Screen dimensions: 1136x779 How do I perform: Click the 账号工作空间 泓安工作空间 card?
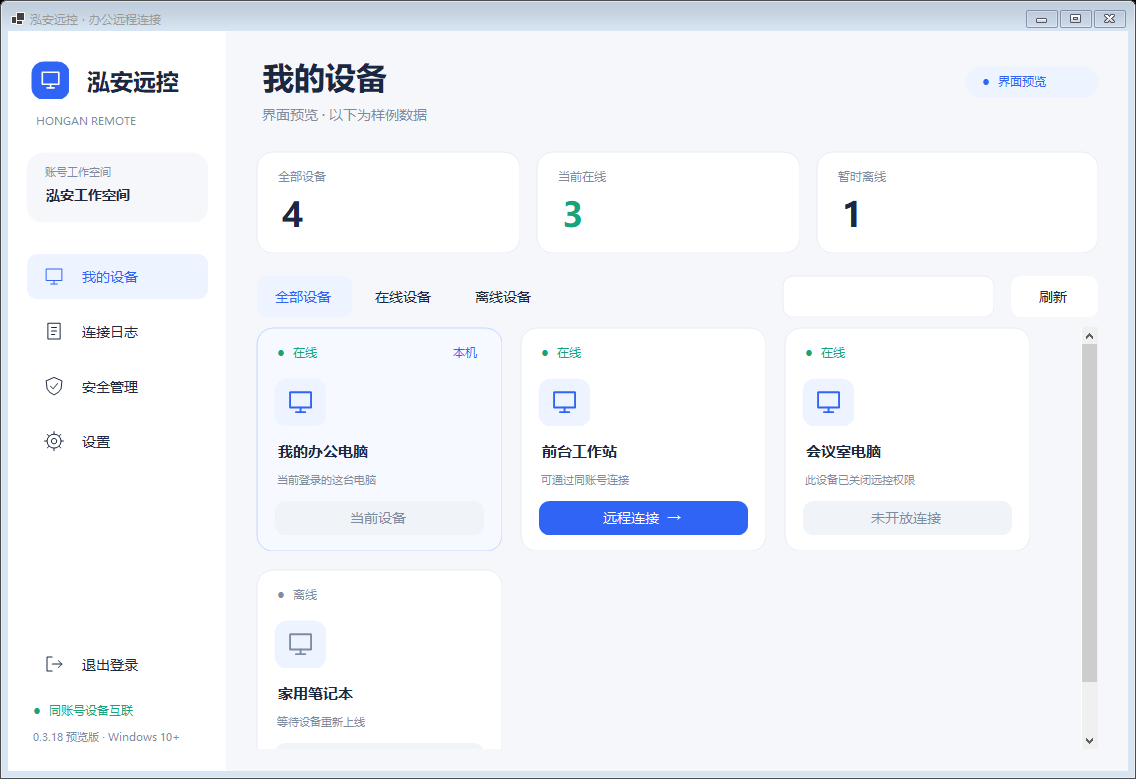(x=117, y=187)
